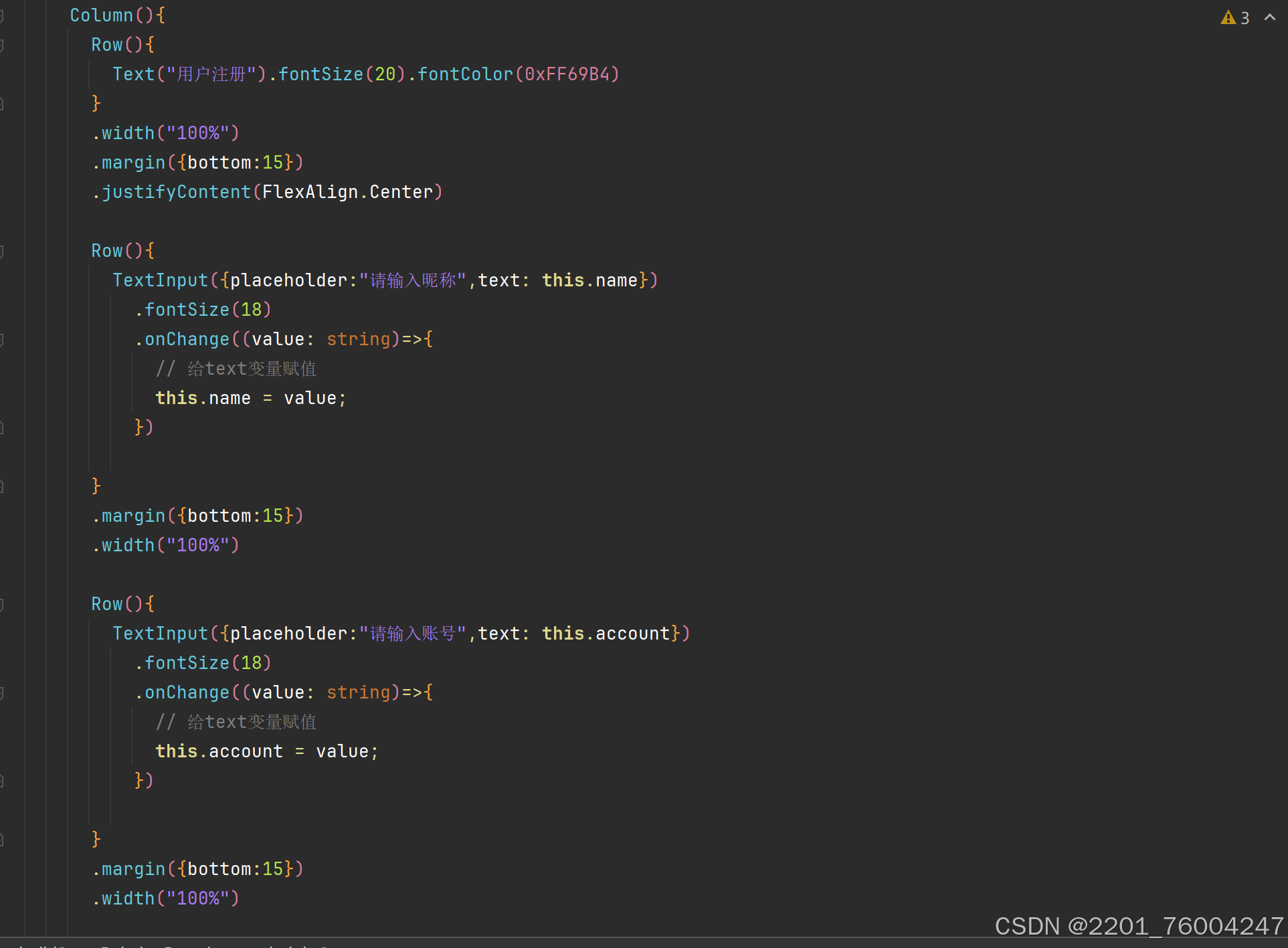This screenshot has height=948, width=1288.
Task: Click on FlexAlign.Center argument
Action: tap(347, 192)
